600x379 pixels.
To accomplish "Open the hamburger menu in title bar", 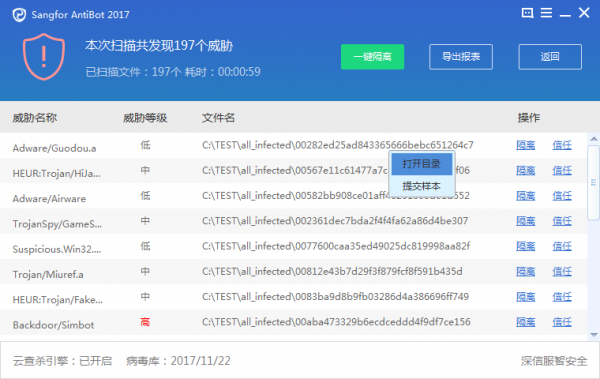I will coord(546,13).
